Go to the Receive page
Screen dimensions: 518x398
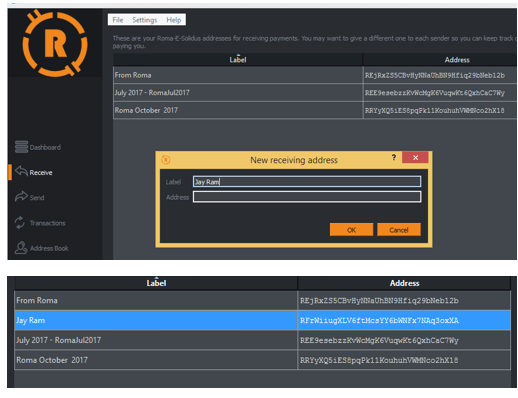pos(41,172)
